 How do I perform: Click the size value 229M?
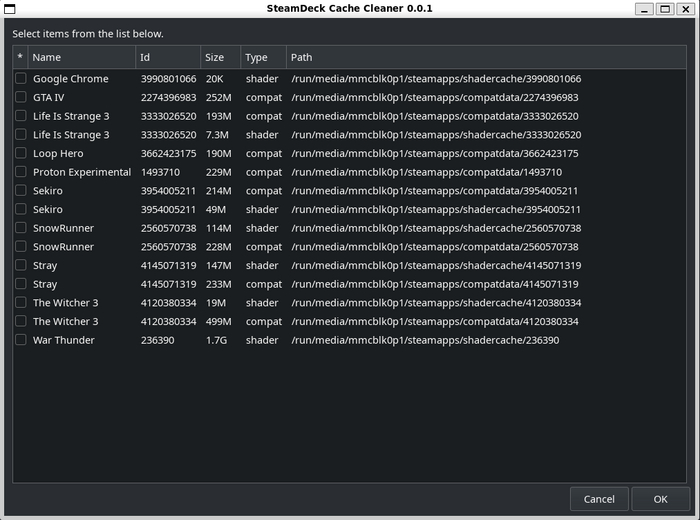(219, 172)
